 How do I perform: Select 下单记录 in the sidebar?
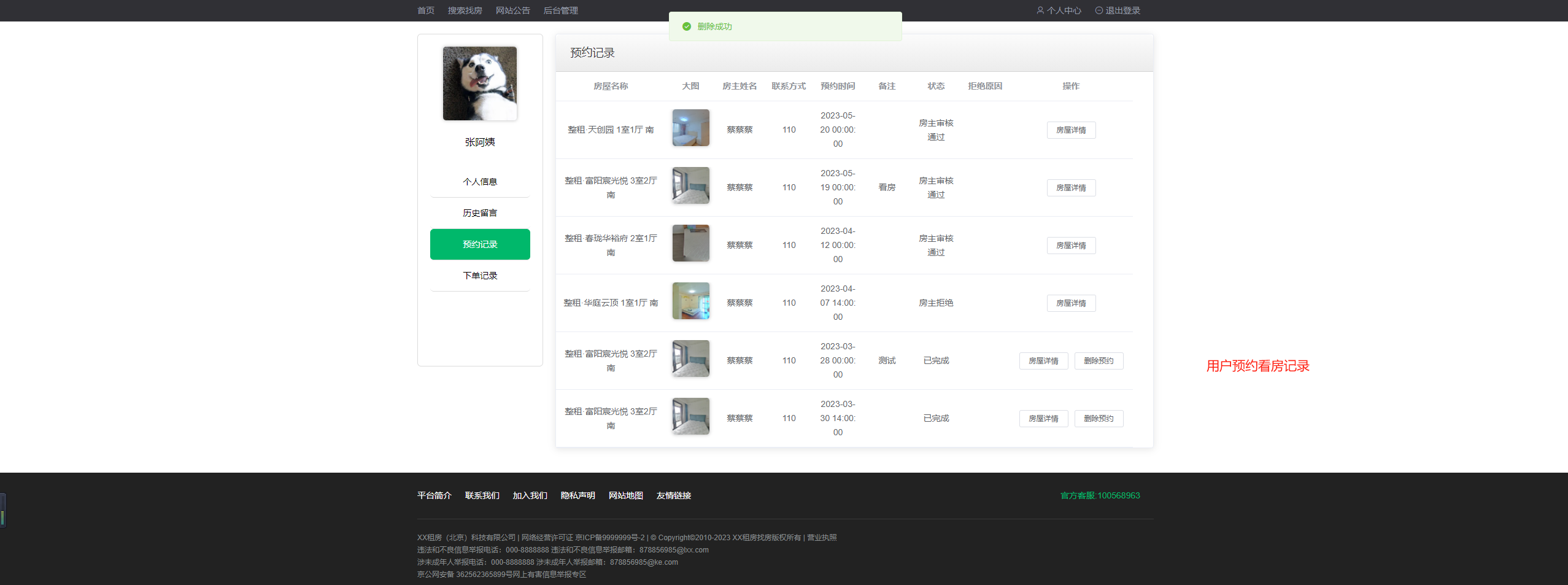(480, 276)
